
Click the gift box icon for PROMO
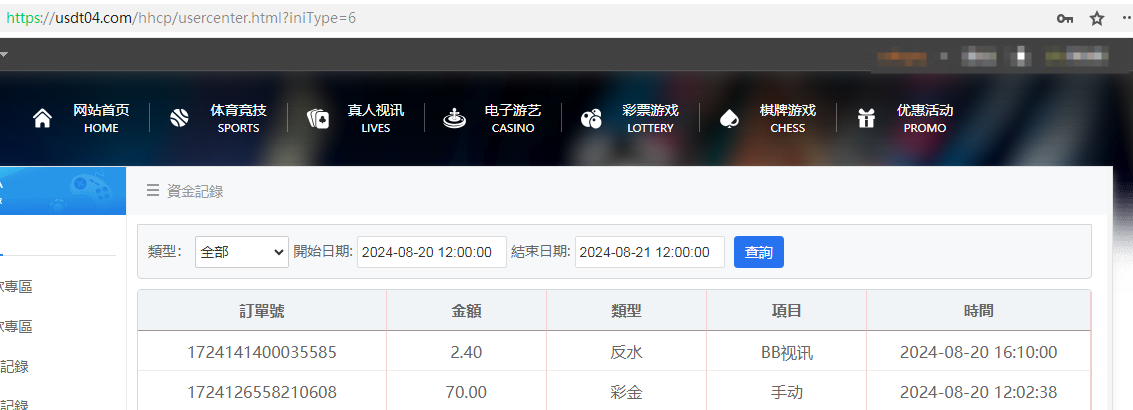click(x=866, y=119)
